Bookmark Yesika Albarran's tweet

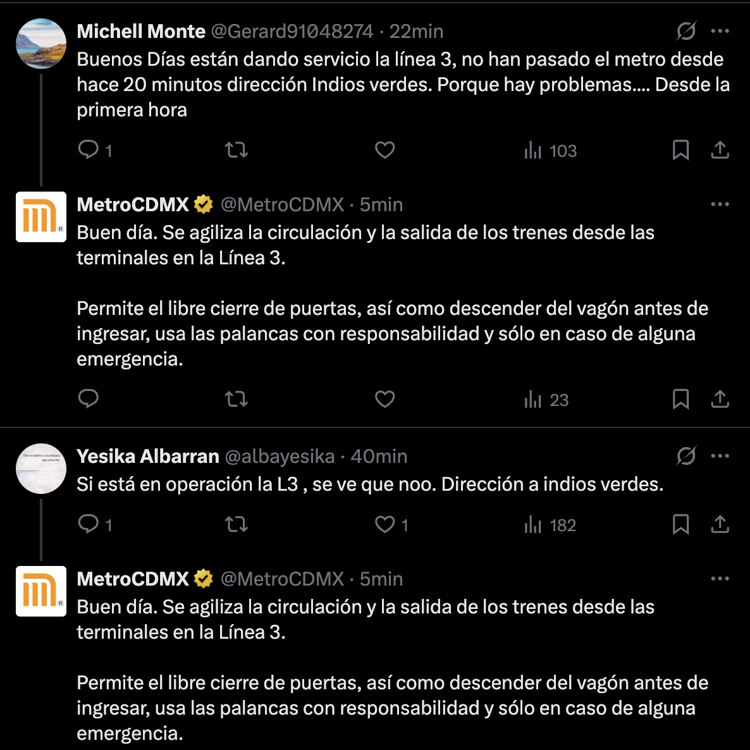coord(680,524)
